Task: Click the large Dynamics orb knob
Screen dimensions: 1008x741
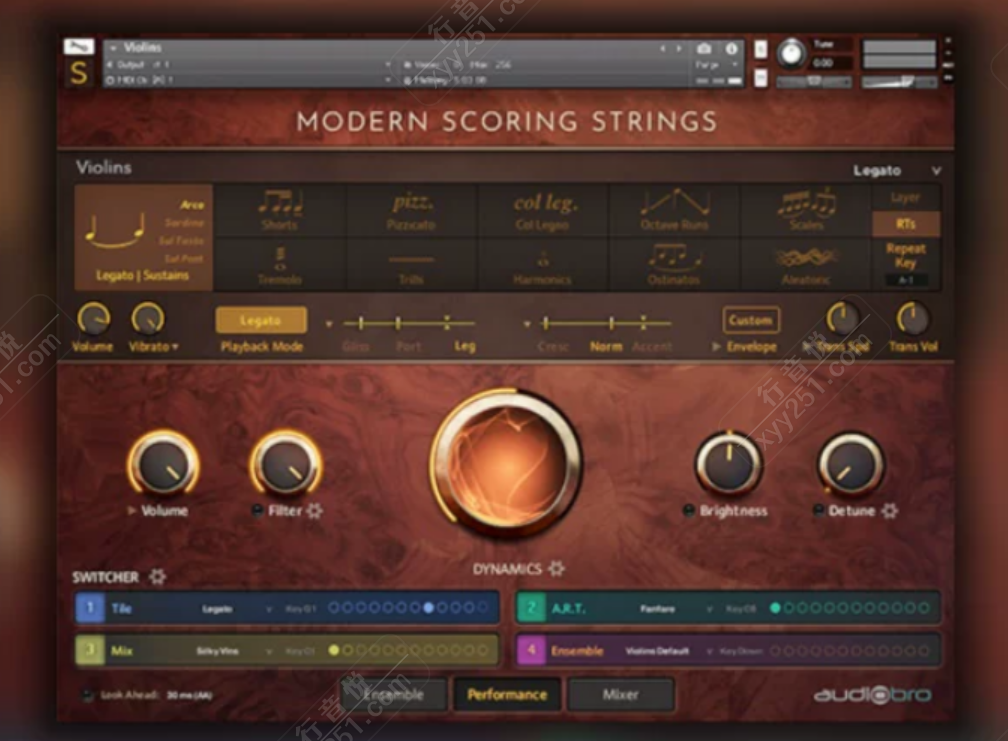Action: click(x=507, y=463)
